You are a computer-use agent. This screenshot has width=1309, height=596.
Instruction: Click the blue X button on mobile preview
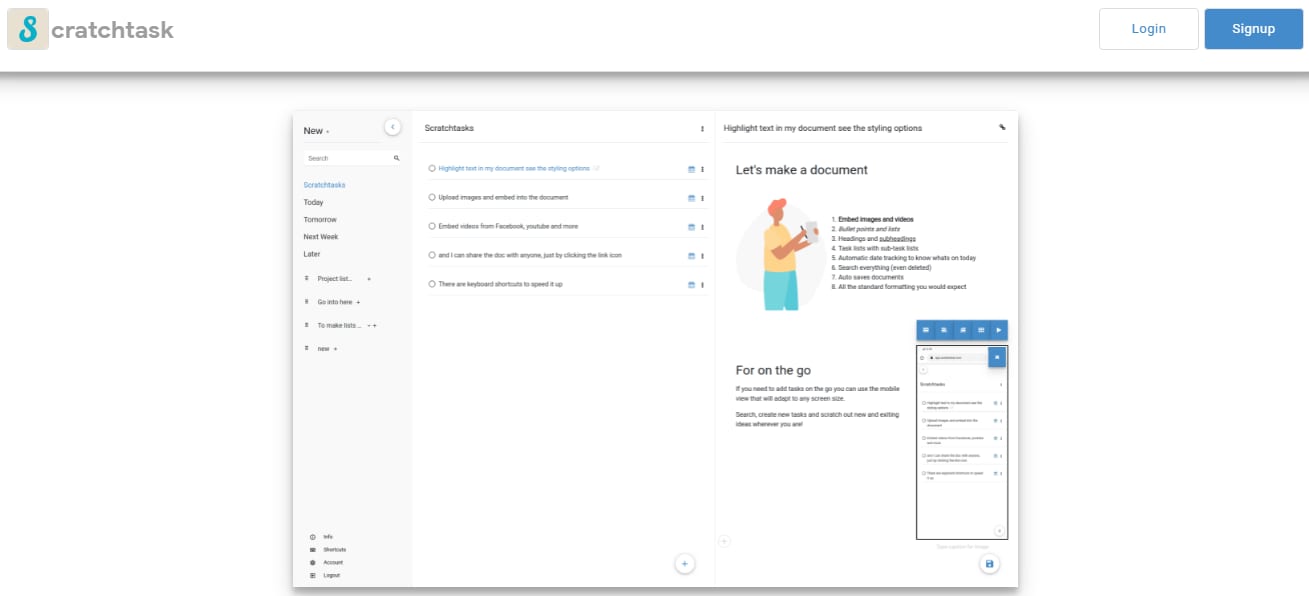997,357
